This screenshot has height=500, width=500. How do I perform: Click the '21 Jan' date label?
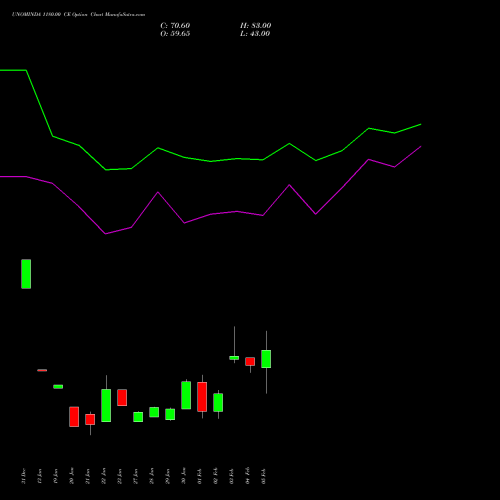click(88, 476)
